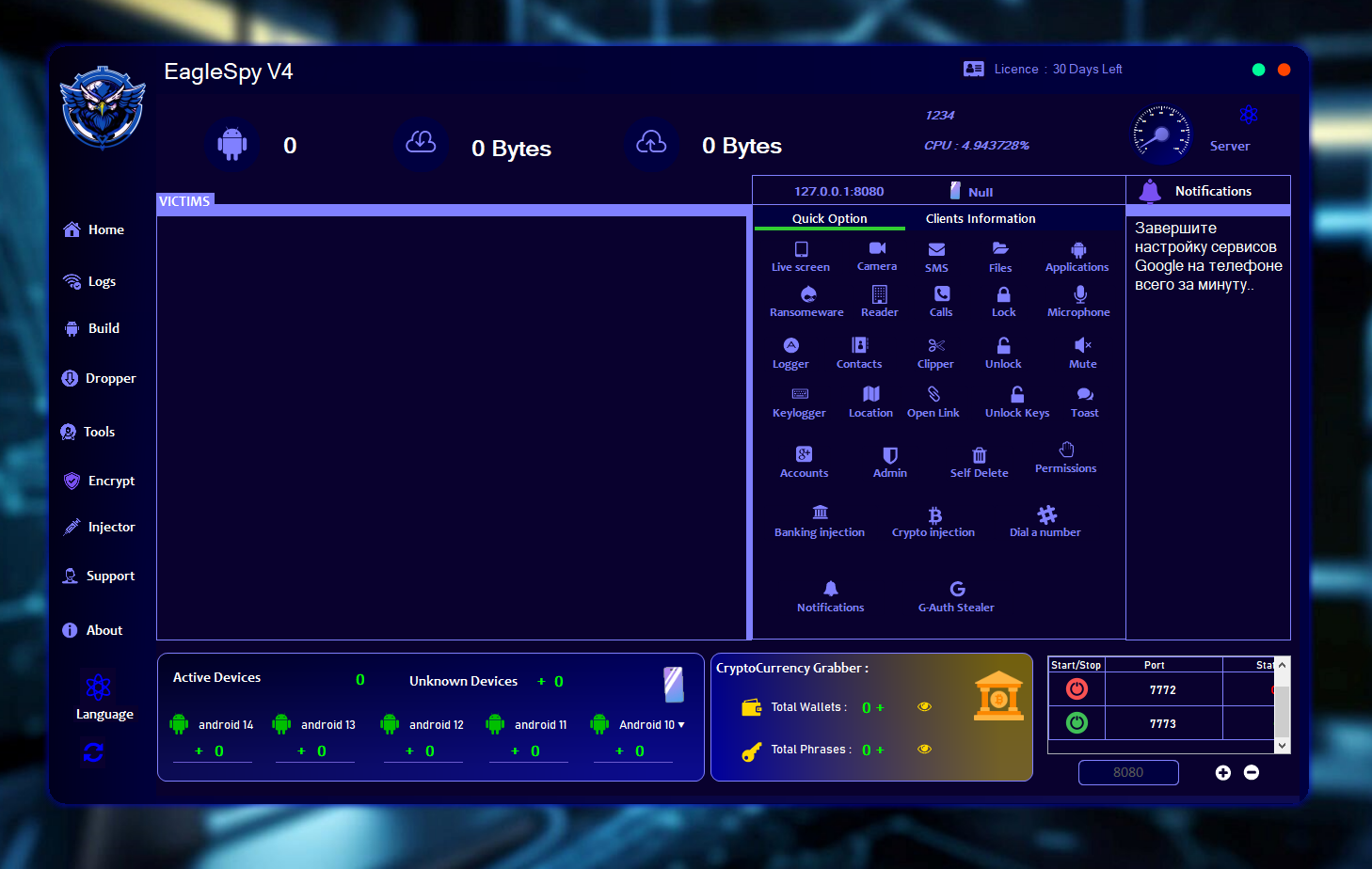Select the Open Link option
This screenshot has width=1372, height=869.
click(x=933, y=402)
